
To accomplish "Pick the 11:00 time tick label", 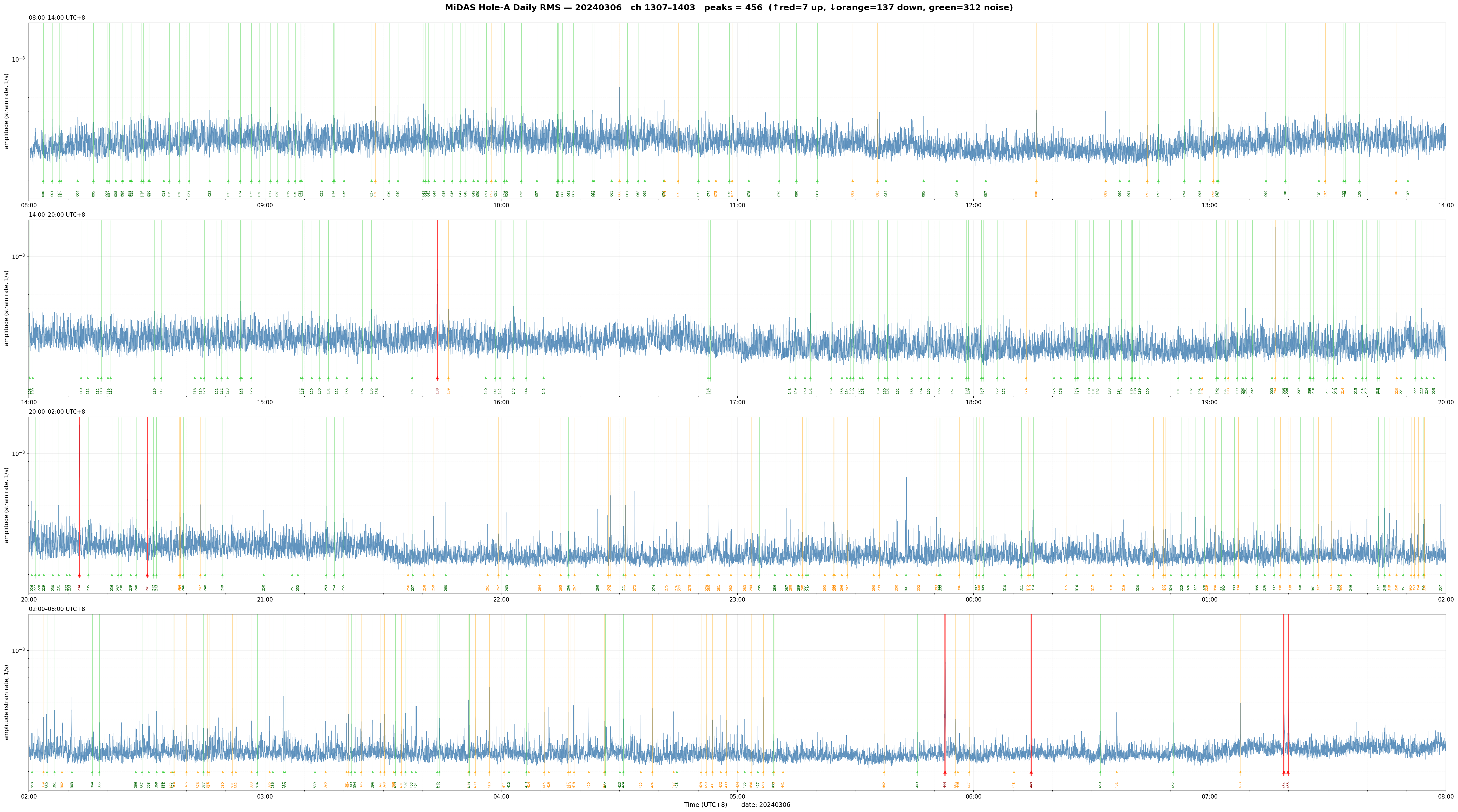I will tap(737, 205).
